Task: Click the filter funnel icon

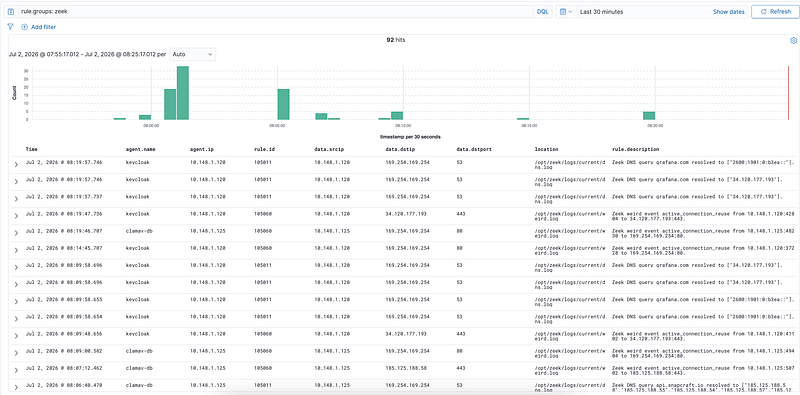Action: pos(10,27)
